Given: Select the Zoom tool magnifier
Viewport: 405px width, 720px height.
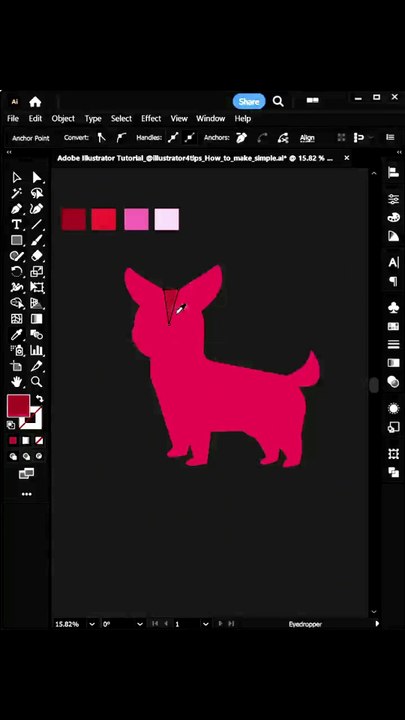Looking at the screenshot, I should tap(37, 382).
